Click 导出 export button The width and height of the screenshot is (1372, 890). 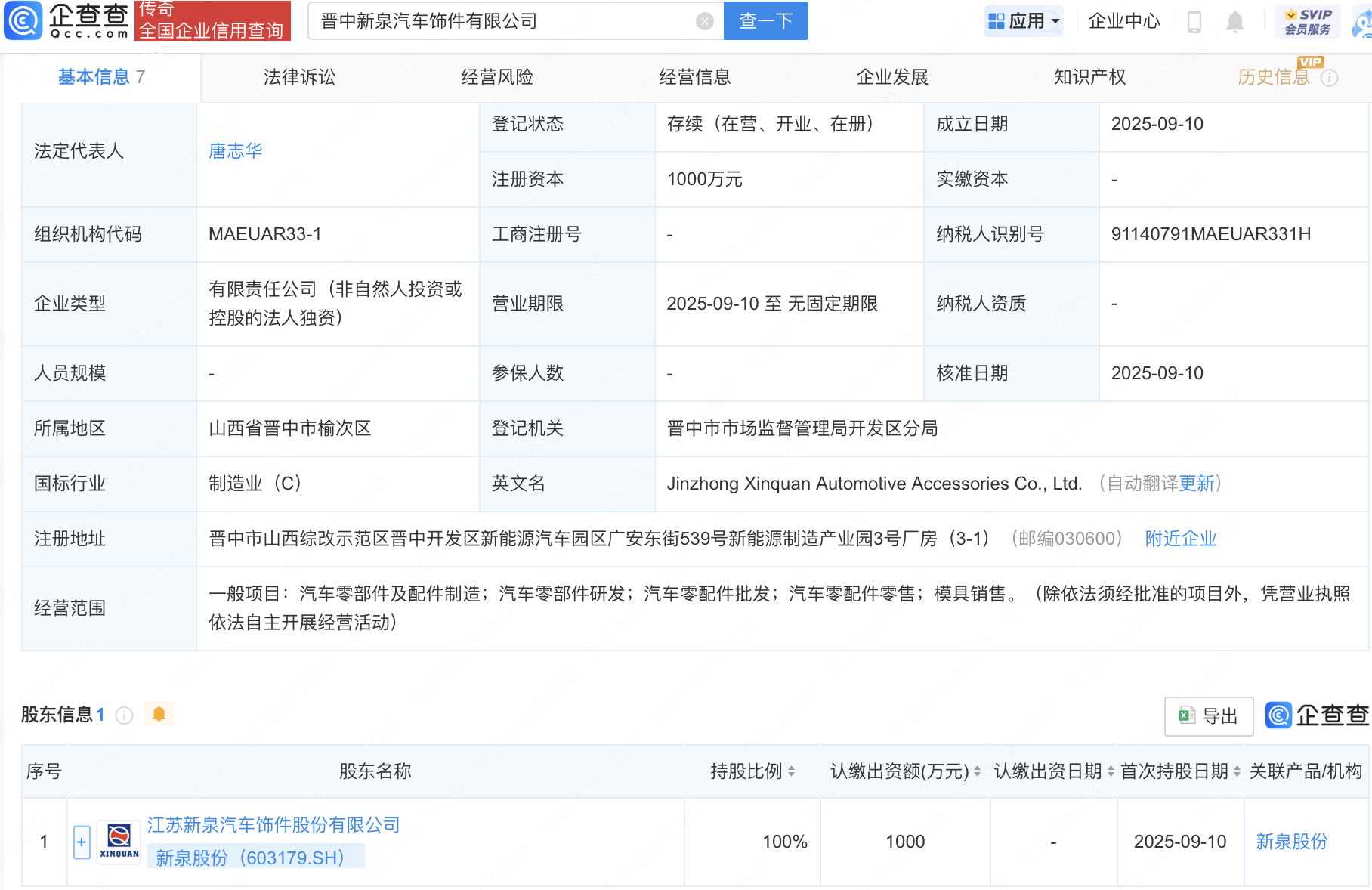[1209, 716]
